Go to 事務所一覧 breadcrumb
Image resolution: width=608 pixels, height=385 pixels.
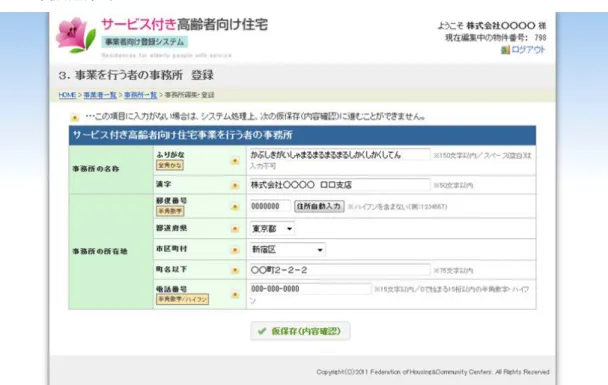coord(140,95)
